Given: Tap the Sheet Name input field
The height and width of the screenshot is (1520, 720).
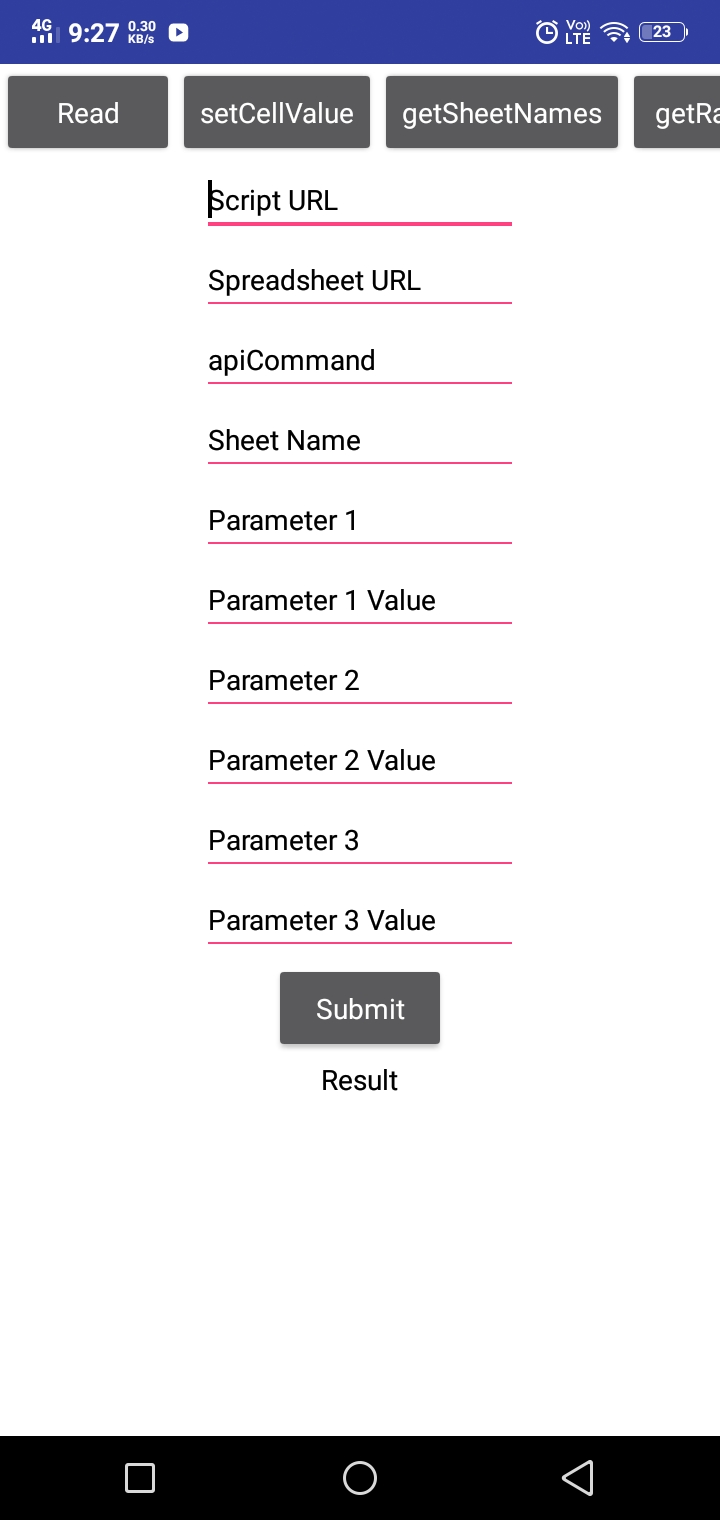Looking at the screenshot, I should pyautogui.click(x=360, y=441).
